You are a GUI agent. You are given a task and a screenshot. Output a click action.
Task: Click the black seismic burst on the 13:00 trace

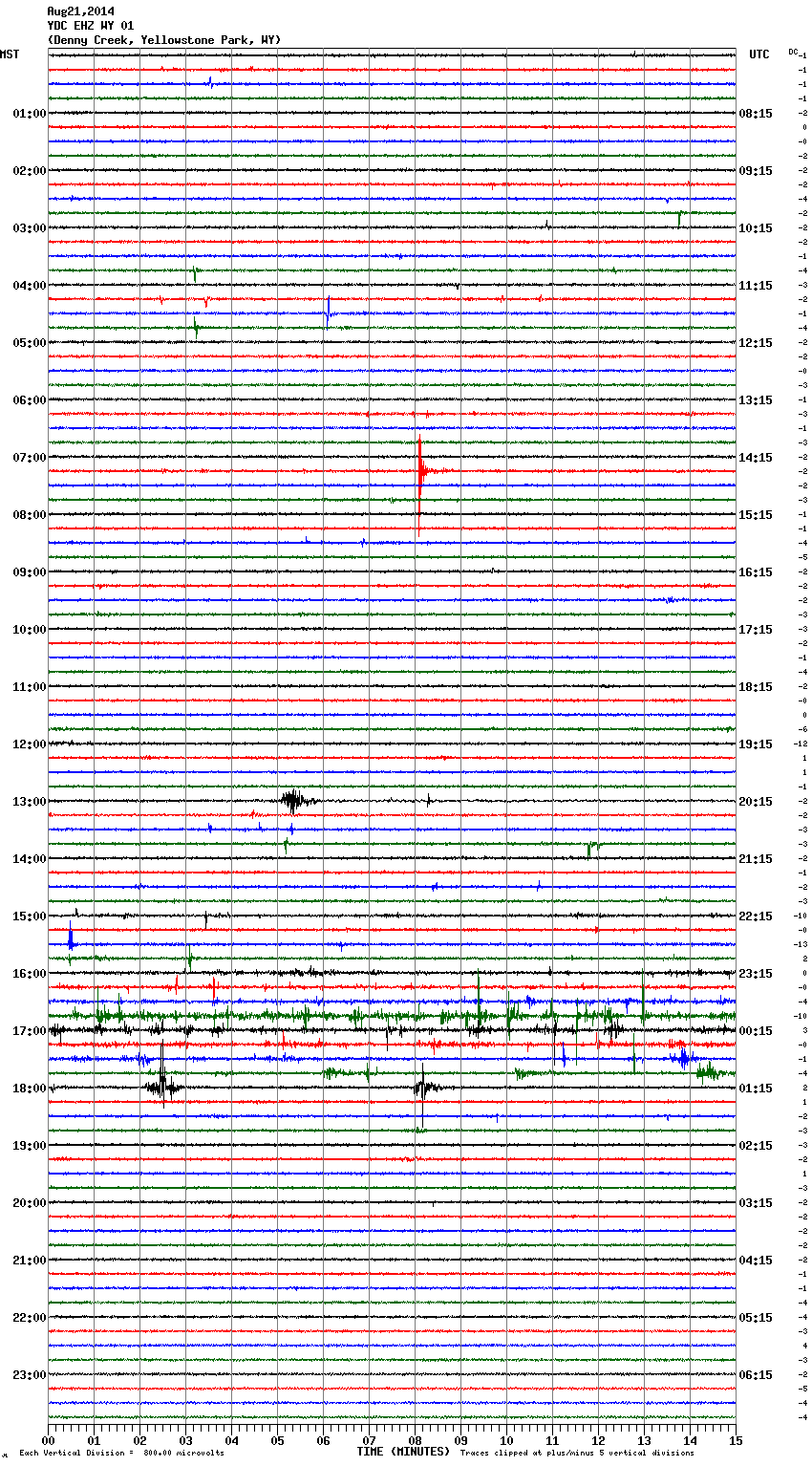click(293, 801)
